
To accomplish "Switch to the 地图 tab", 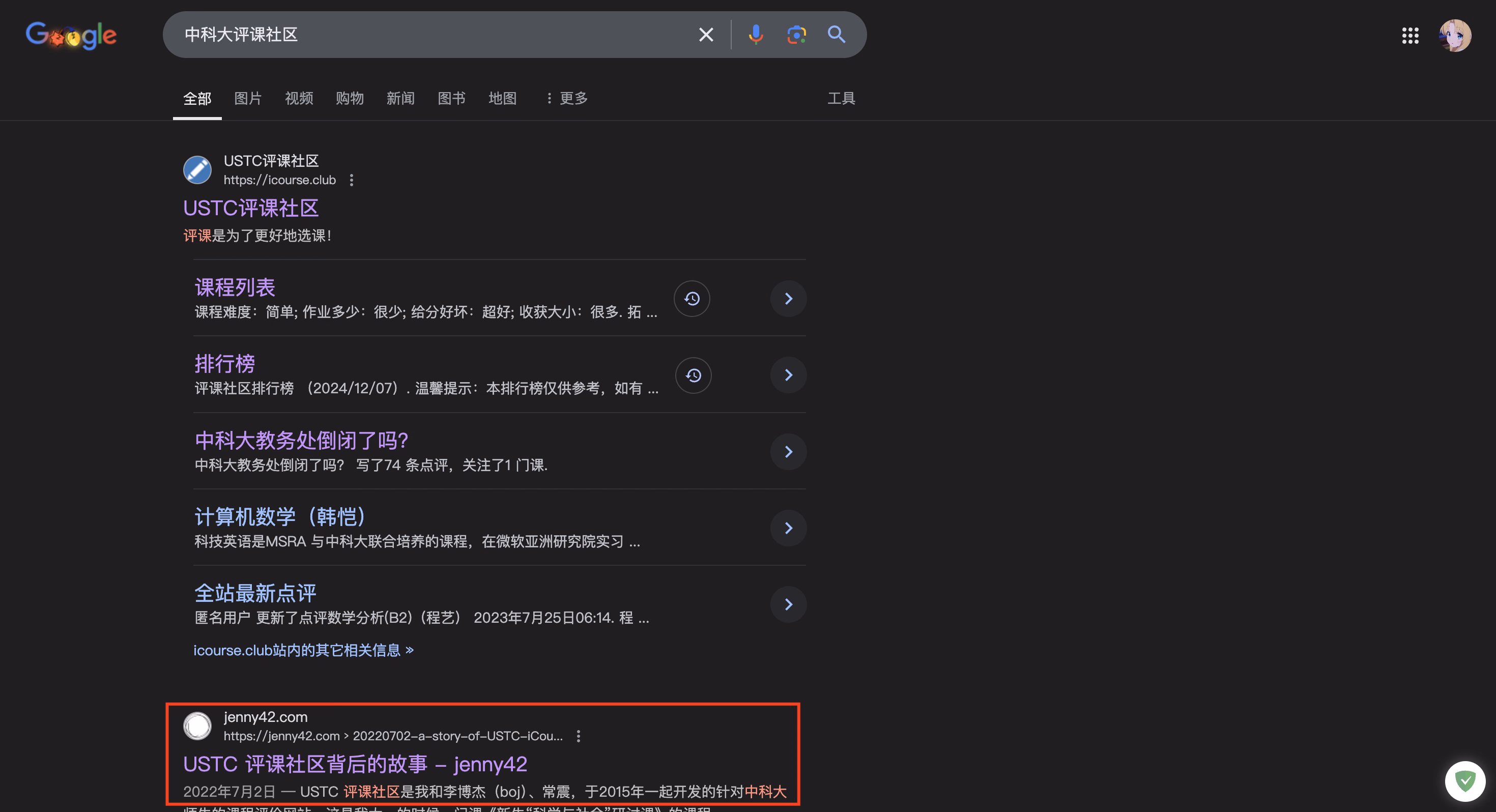I will tap(502, 98).
